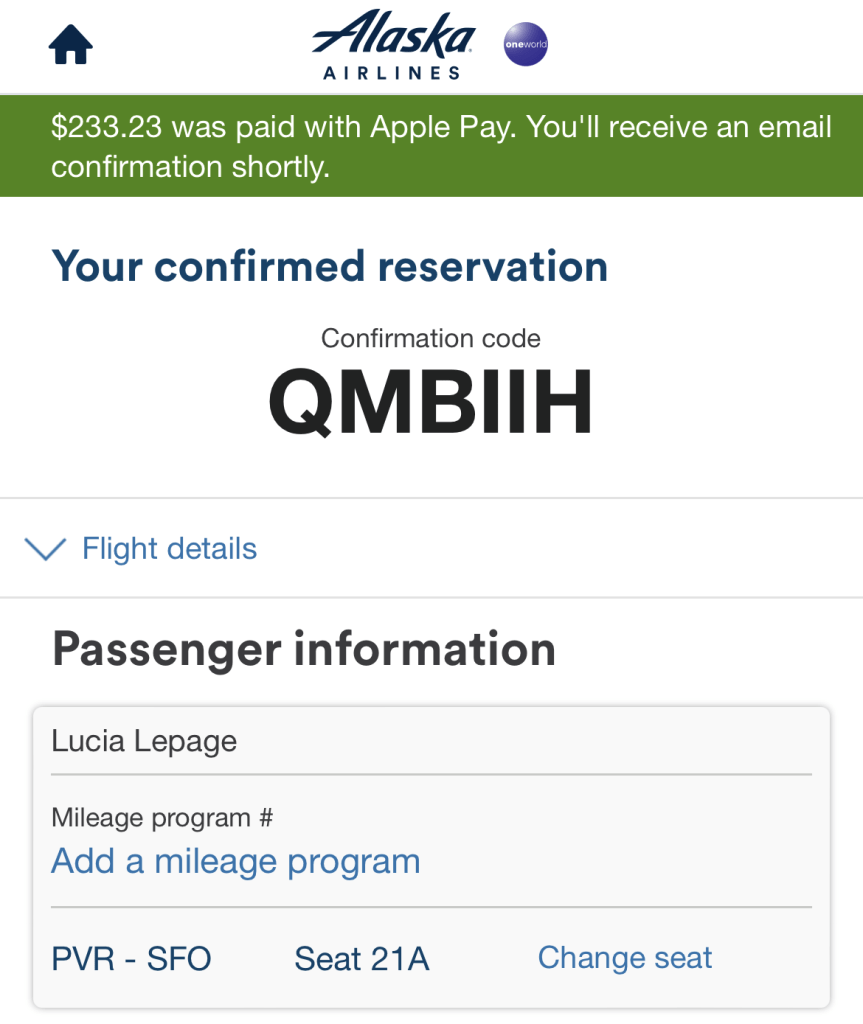Click the Seat 21A text

click(361, 959)
